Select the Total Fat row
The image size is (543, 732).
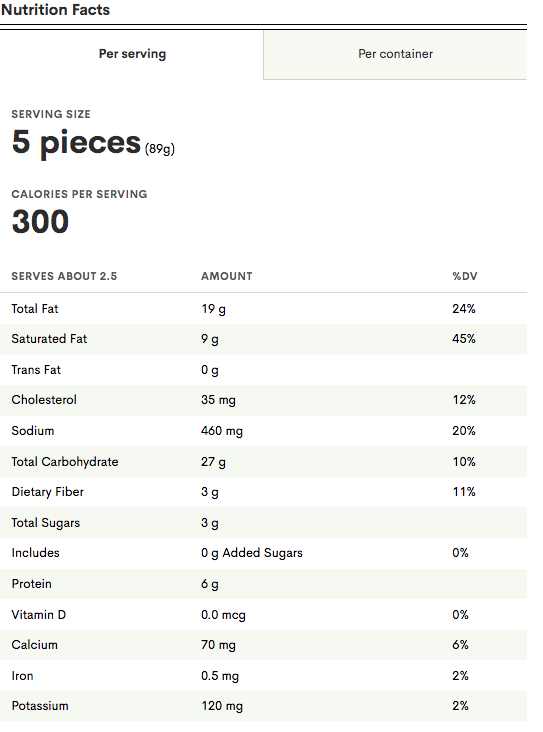click(x=263, y=309)
